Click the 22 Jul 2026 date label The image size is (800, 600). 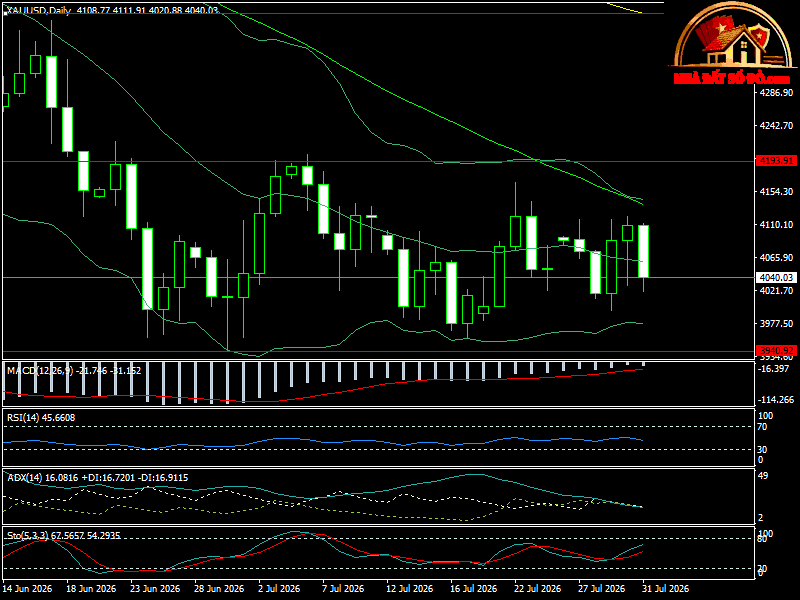pyautogui.click(x=537, y=589)
